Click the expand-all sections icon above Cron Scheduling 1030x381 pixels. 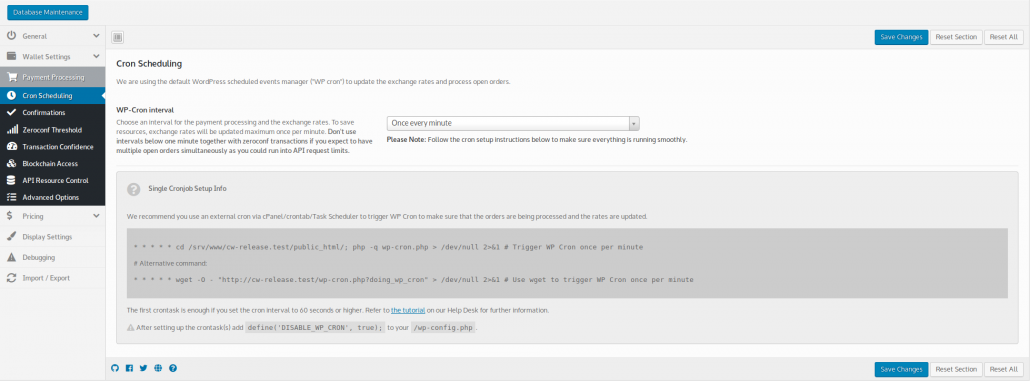click(x=118, y=37)
